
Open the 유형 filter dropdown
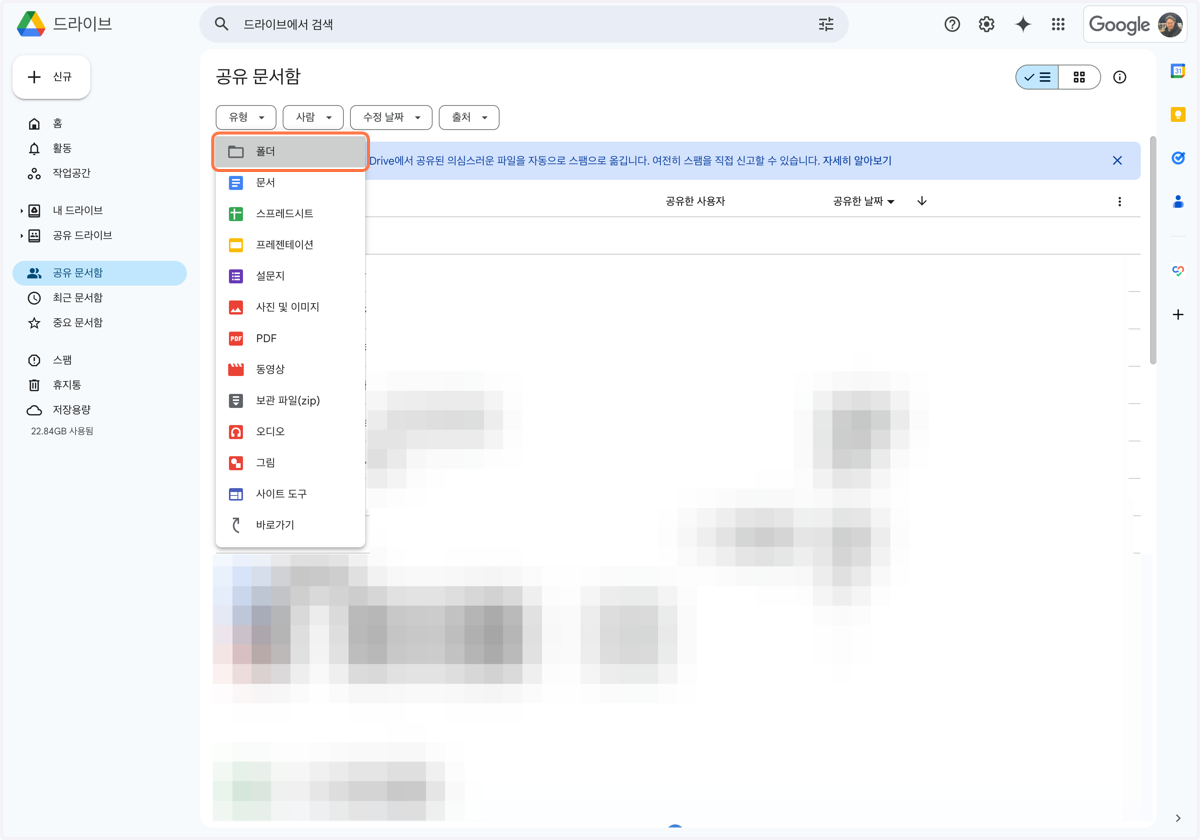(246, 117)
